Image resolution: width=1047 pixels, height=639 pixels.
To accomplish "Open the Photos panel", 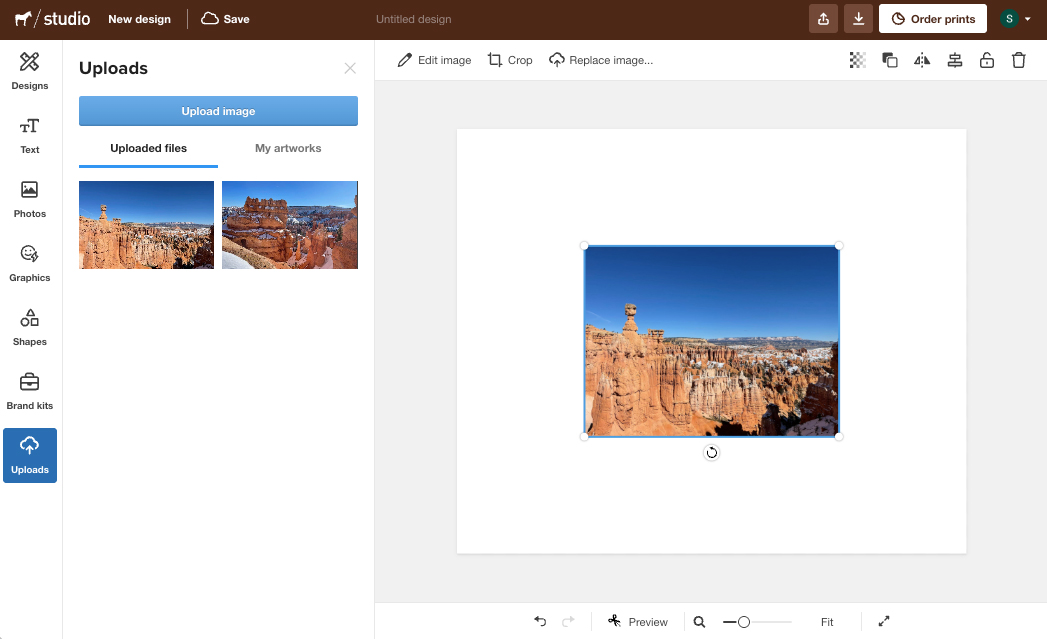I will point(29,199).
